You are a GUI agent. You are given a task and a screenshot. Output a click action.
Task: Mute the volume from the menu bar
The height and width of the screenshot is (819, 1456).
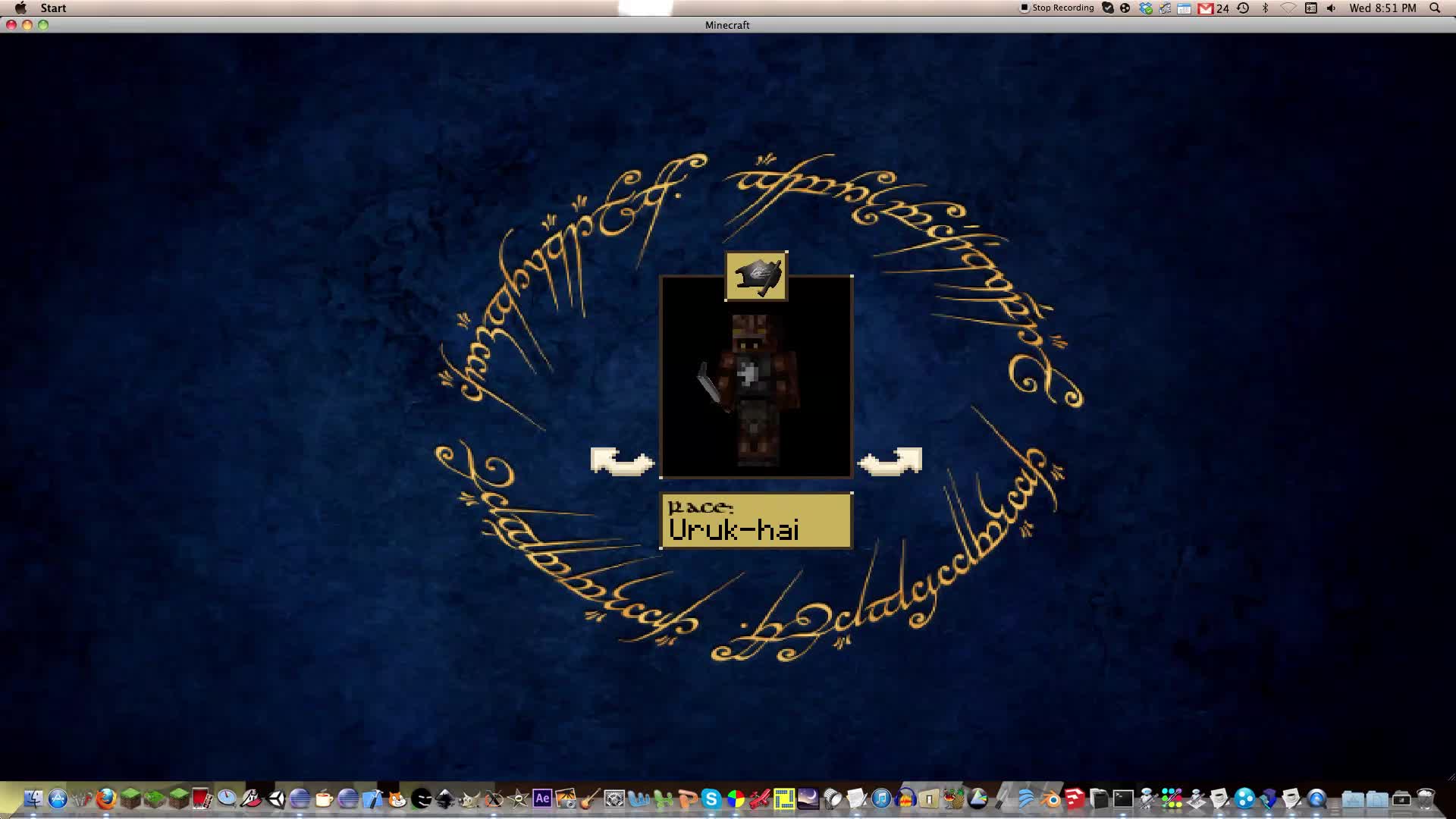tap(1329, 8)
